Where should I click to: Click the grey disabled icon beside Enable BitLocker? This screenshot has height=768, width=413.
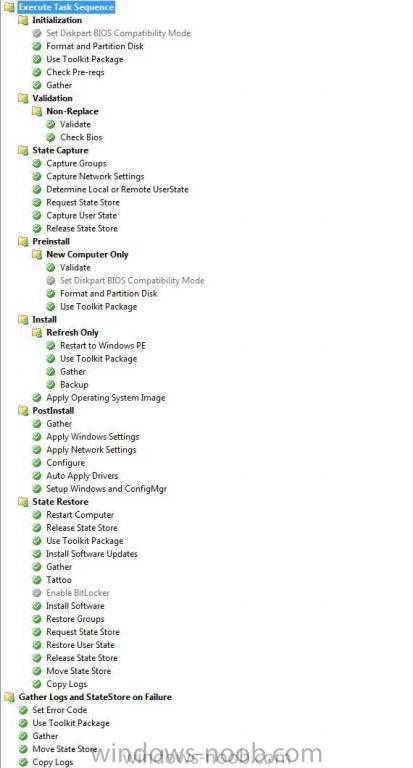pos(37,593)
